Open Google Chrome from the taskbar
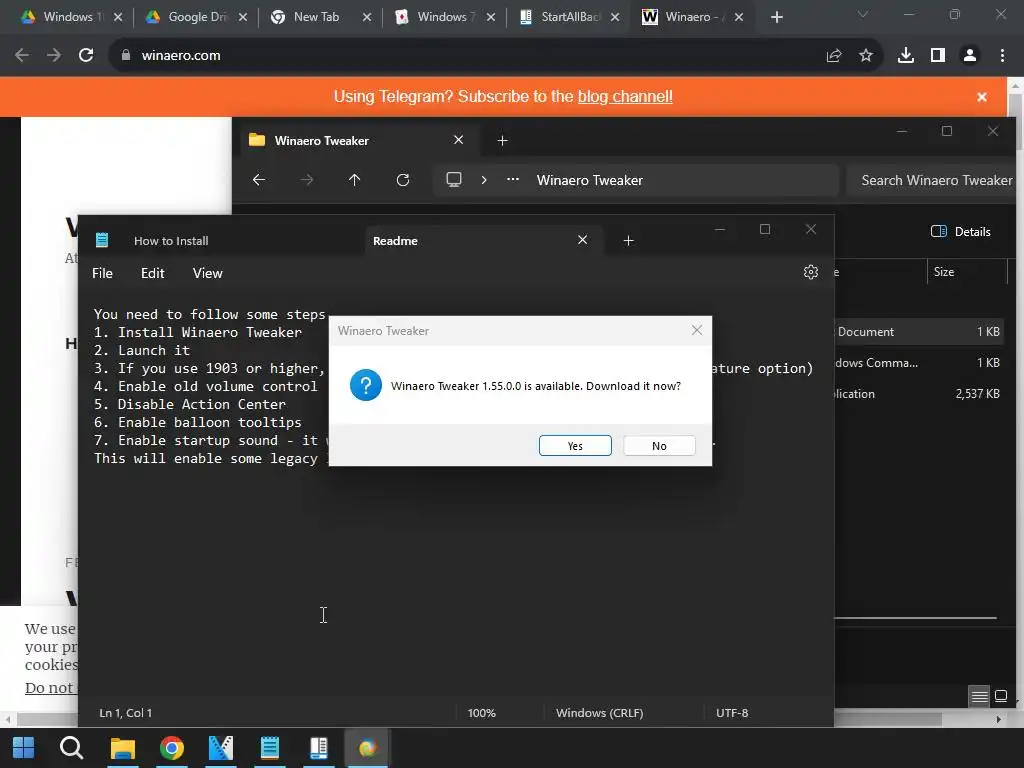Screen dimensions: 1024x768 coord(172,748)
